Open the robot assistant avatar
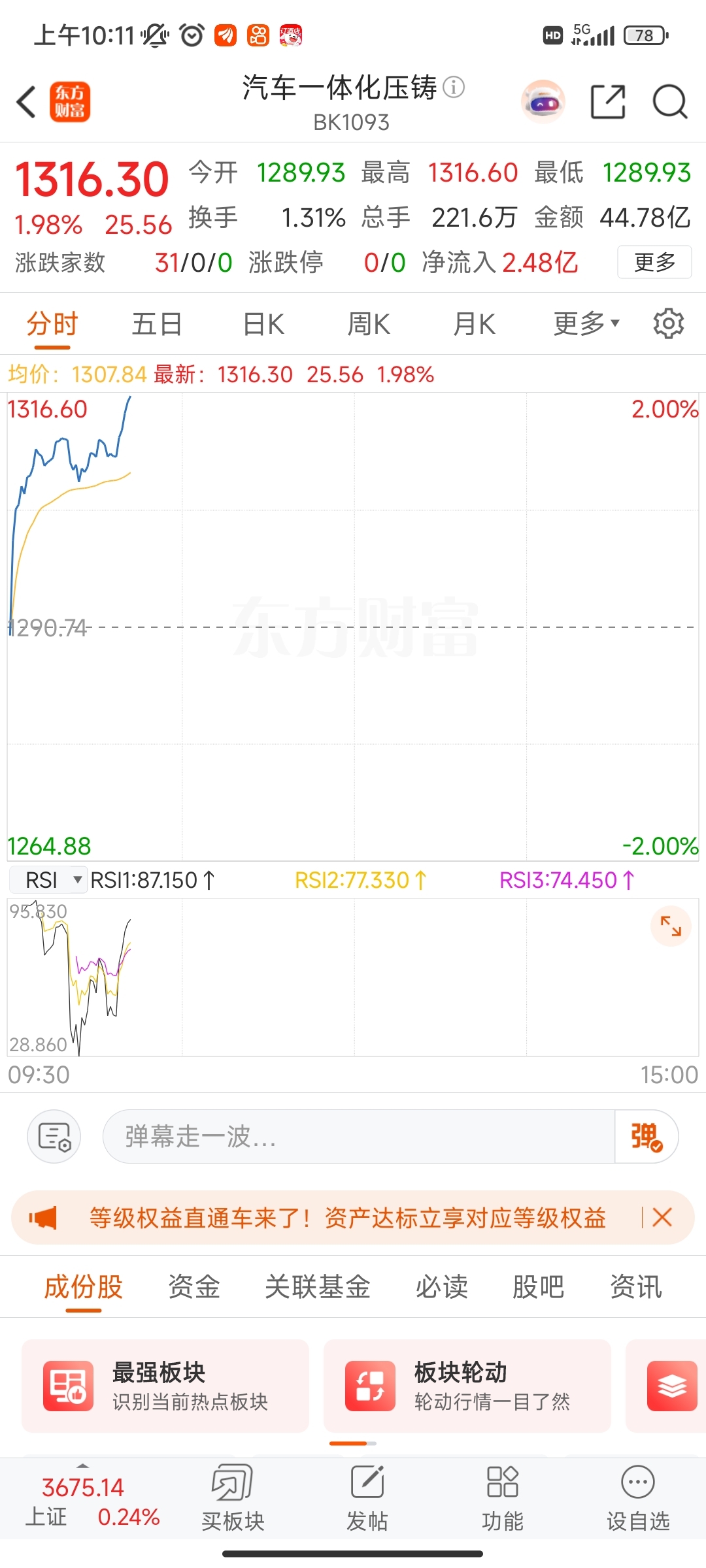This screenshot has width=706, height=1568. [x=543, y=102]
